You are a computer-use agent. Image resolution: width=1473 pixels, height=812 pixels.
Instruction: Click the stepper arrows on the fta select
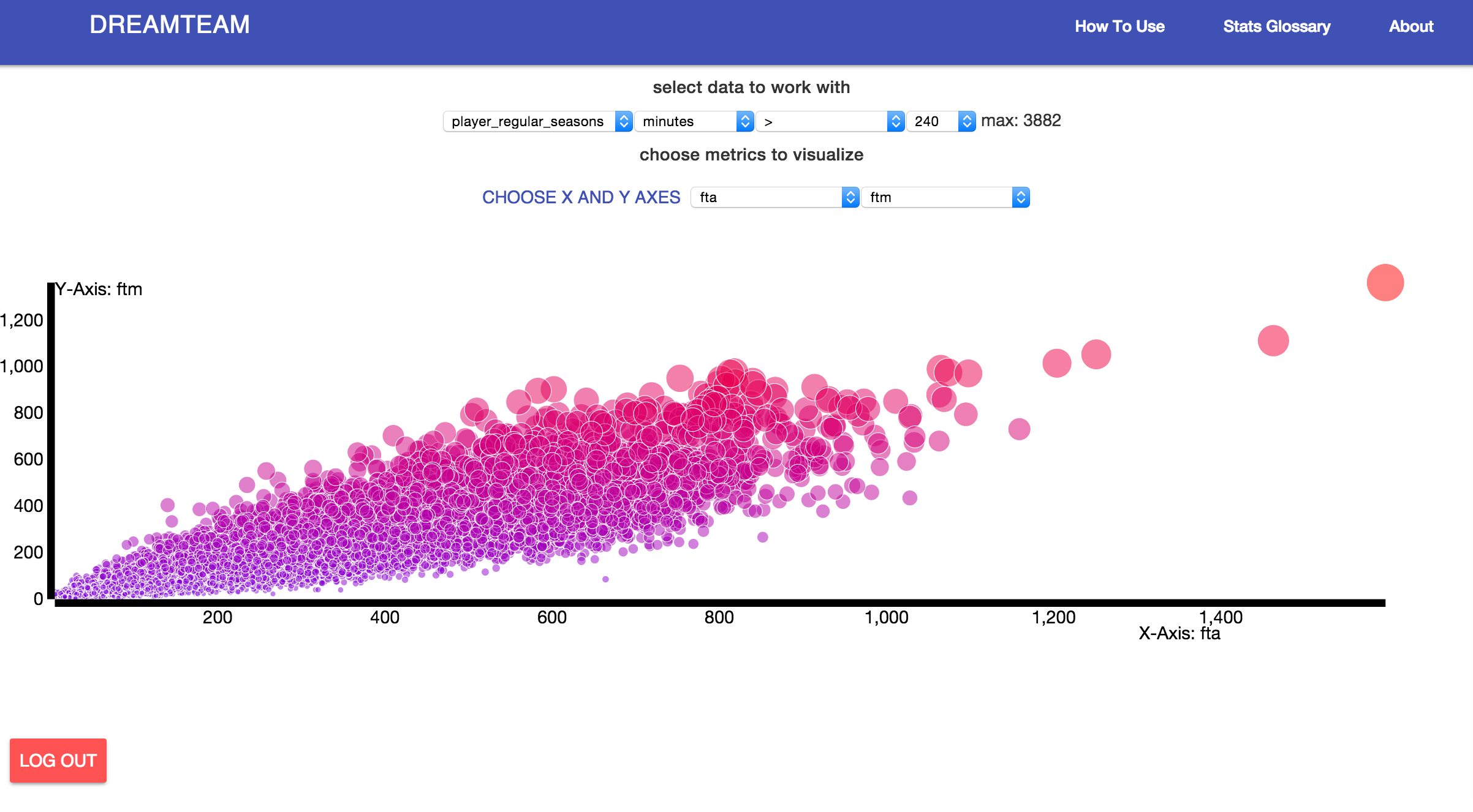click(x=850, y=197)
